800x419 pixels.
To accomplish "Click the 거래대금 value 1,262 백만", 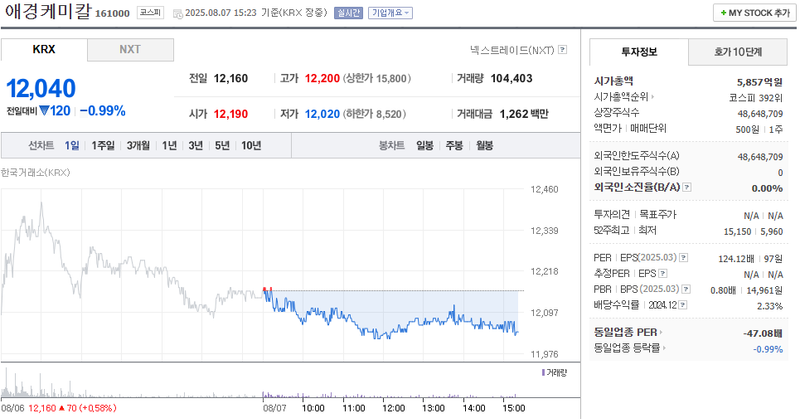I will [524, 114].
